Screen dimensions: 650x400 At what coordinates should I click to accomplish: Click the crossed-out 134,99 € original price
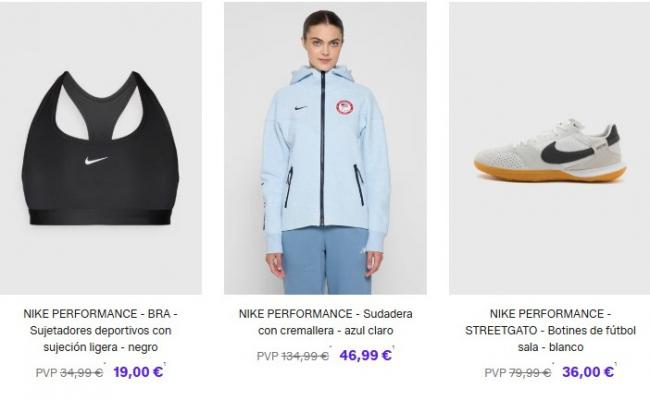tap(305, 356)
